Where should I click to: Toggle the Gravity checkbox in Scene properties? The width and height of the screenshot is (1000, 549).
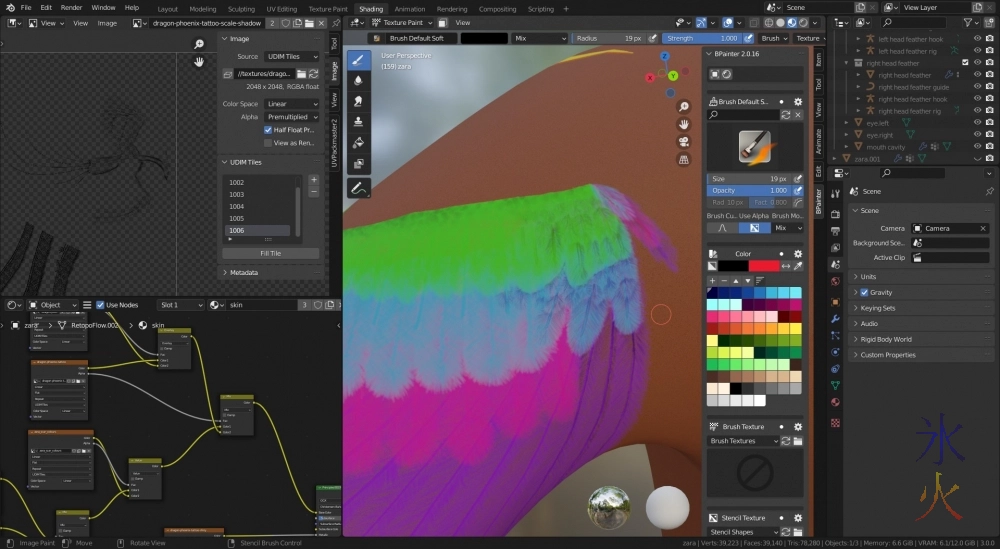pyautogui.click(x=865, y=292)
